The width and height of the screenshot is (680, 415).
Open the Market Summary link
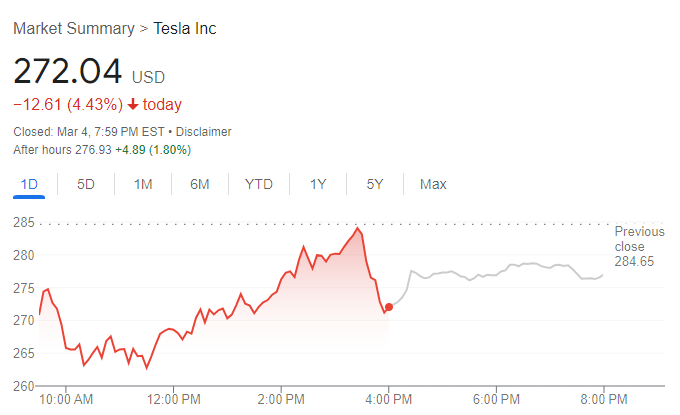pos(71,28)
